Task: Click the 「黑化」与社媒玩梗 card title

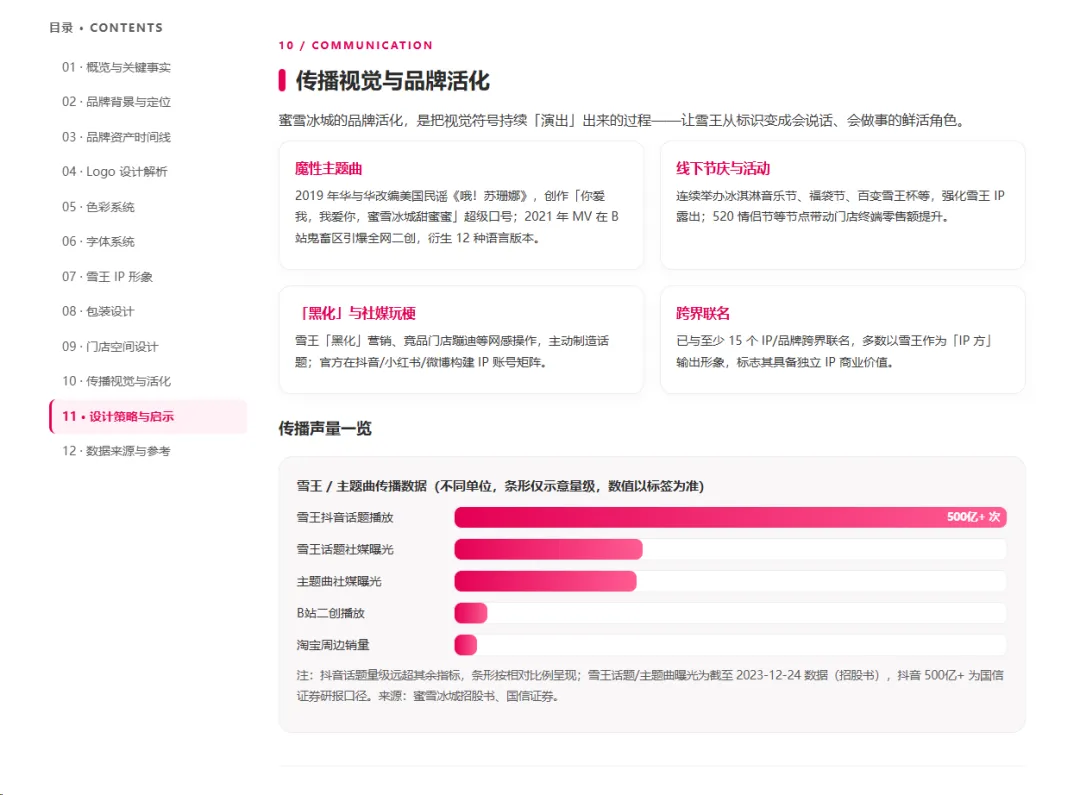Action: pyautogui.click(x=355, y=313)
